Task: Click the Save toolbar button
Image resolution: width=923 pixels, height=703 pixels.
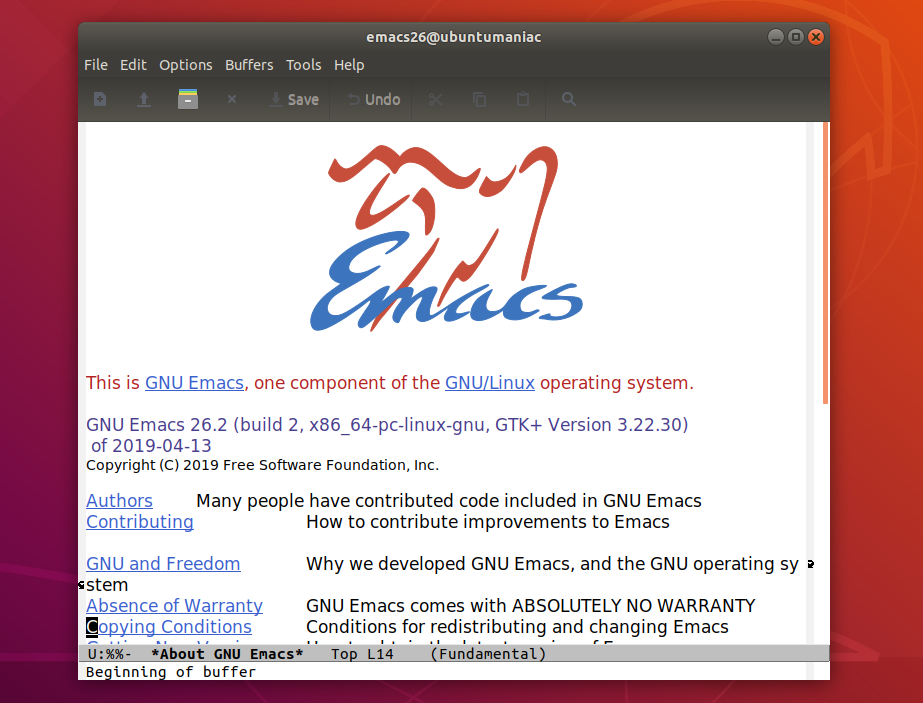Action: [294, 100]
